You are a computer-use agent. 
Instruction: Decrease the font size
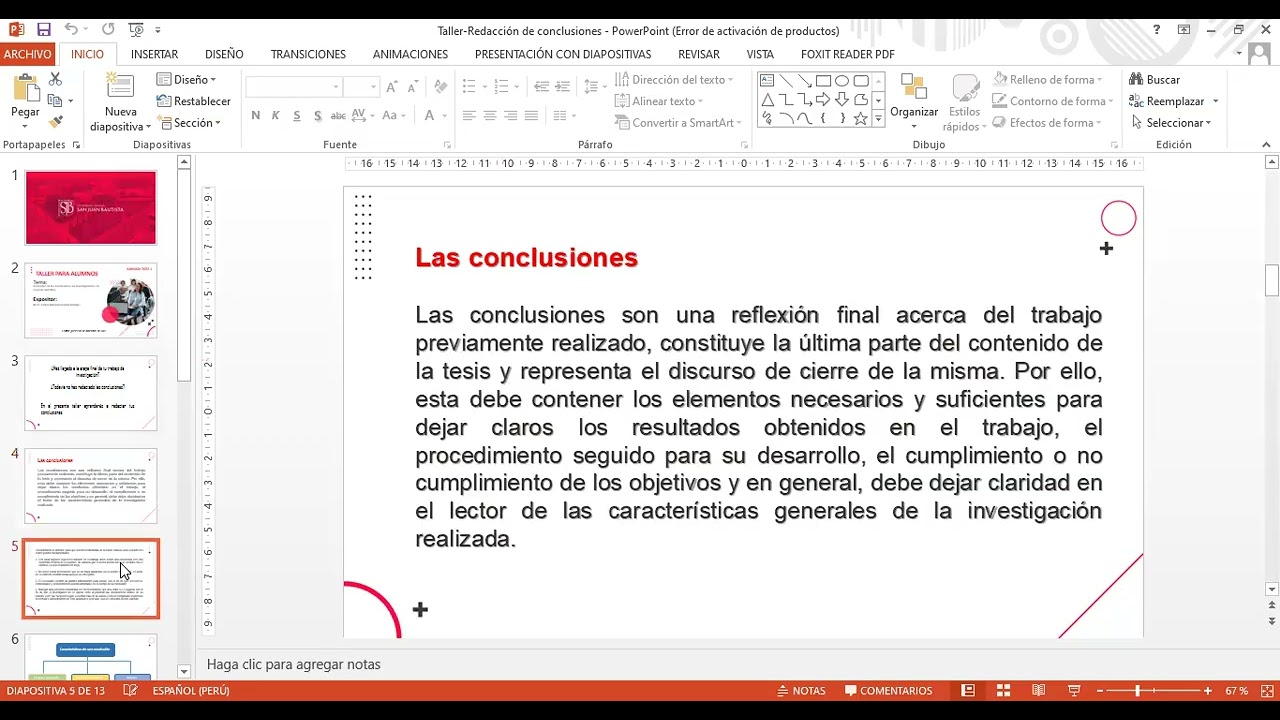click(413, 87)
